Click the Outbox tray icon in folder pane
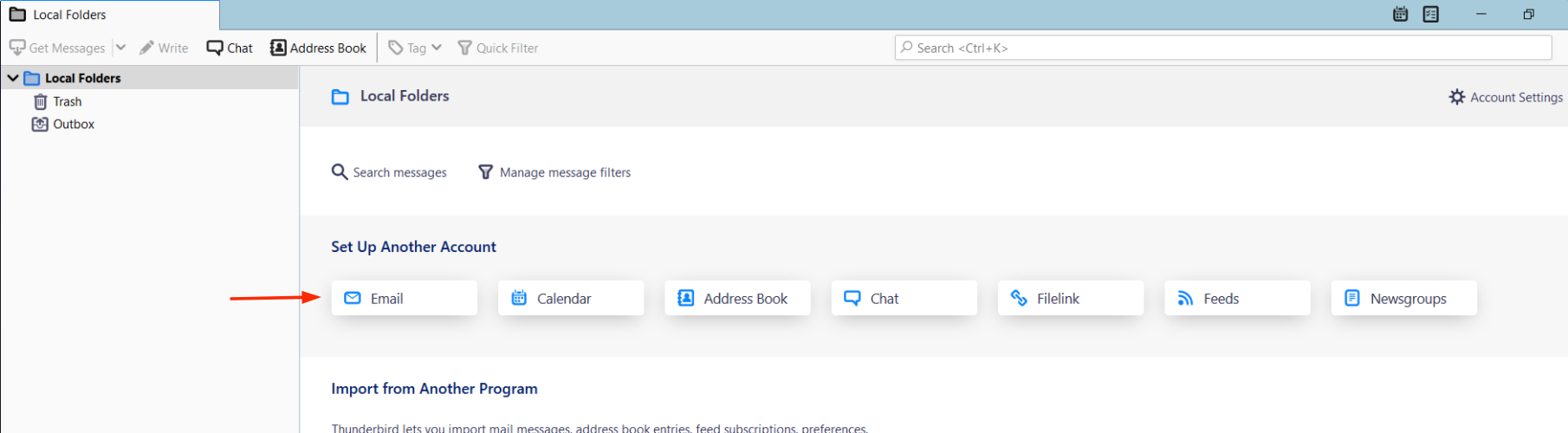Image resolution: width=1568 pixels, height=433 pixels. (x=40, y=124)
